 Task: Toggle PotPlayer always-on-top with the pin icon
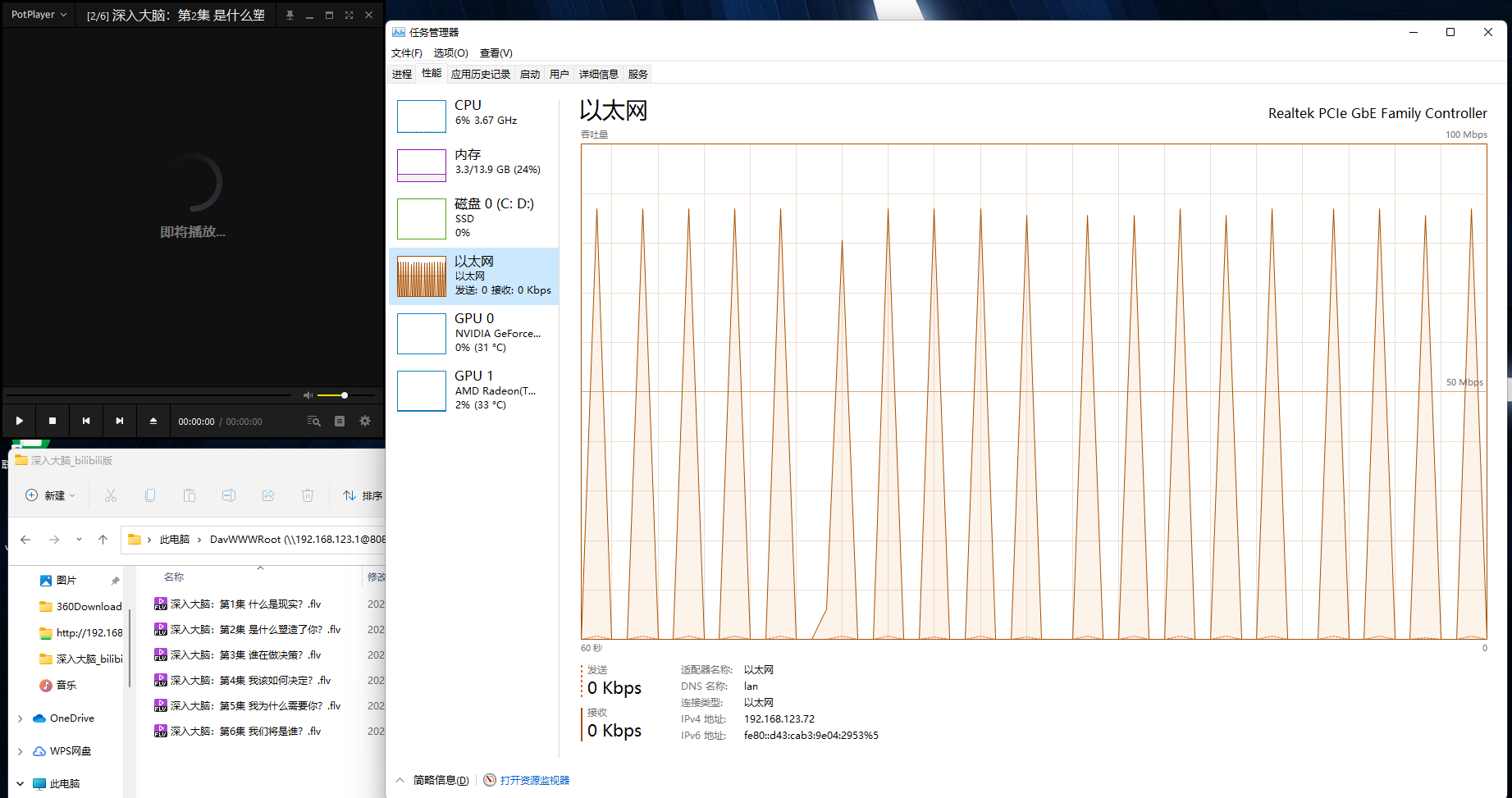(x=290, y=14)
